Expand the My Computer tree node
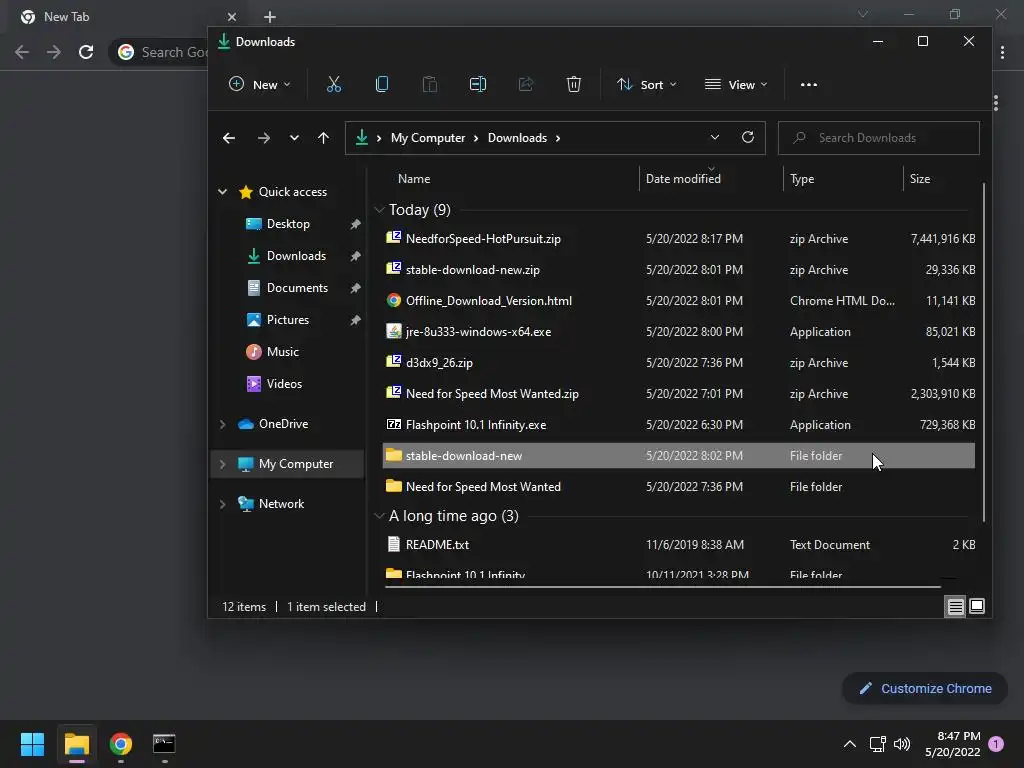The height and width of the screenshot is (768, 1024). [x=222, y=464]
